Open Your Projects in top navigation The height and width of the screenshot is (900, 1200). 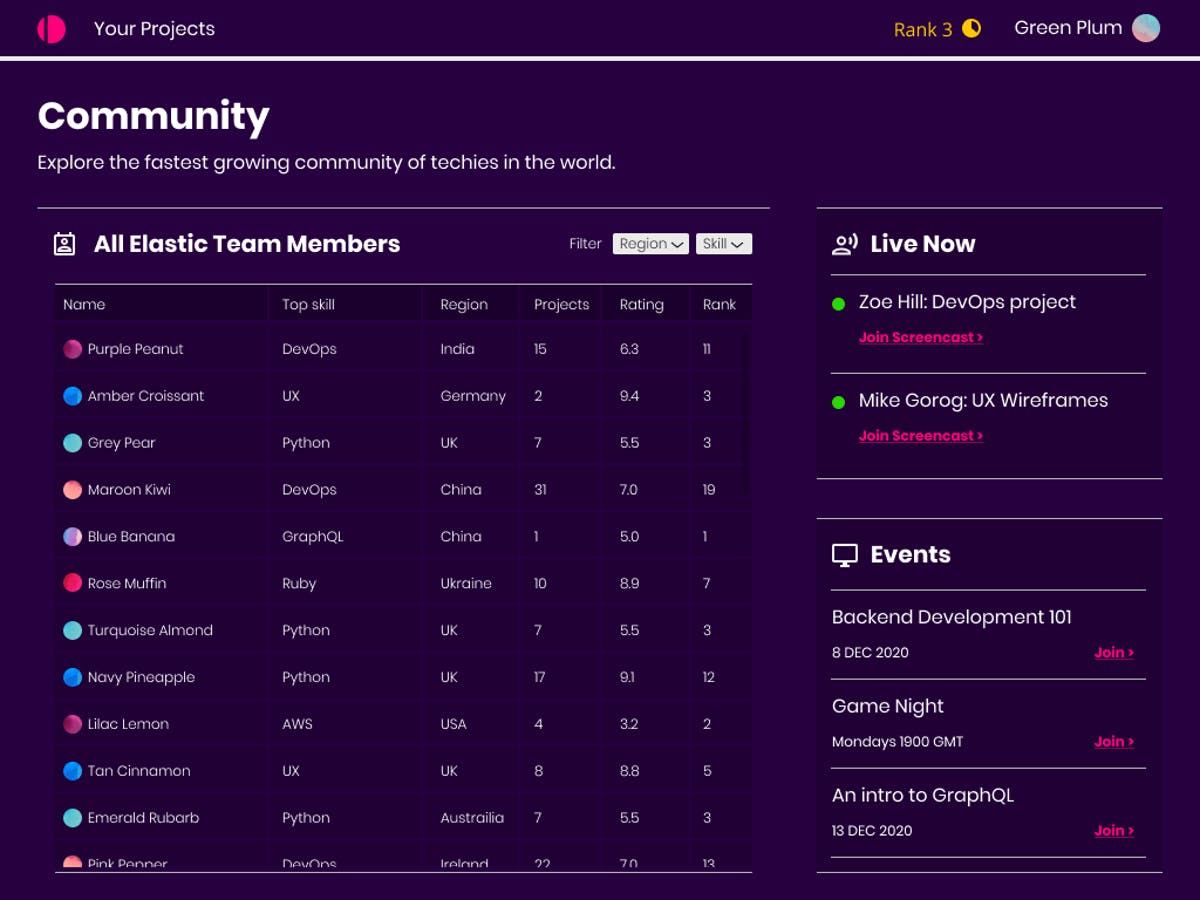click(154, 29)
